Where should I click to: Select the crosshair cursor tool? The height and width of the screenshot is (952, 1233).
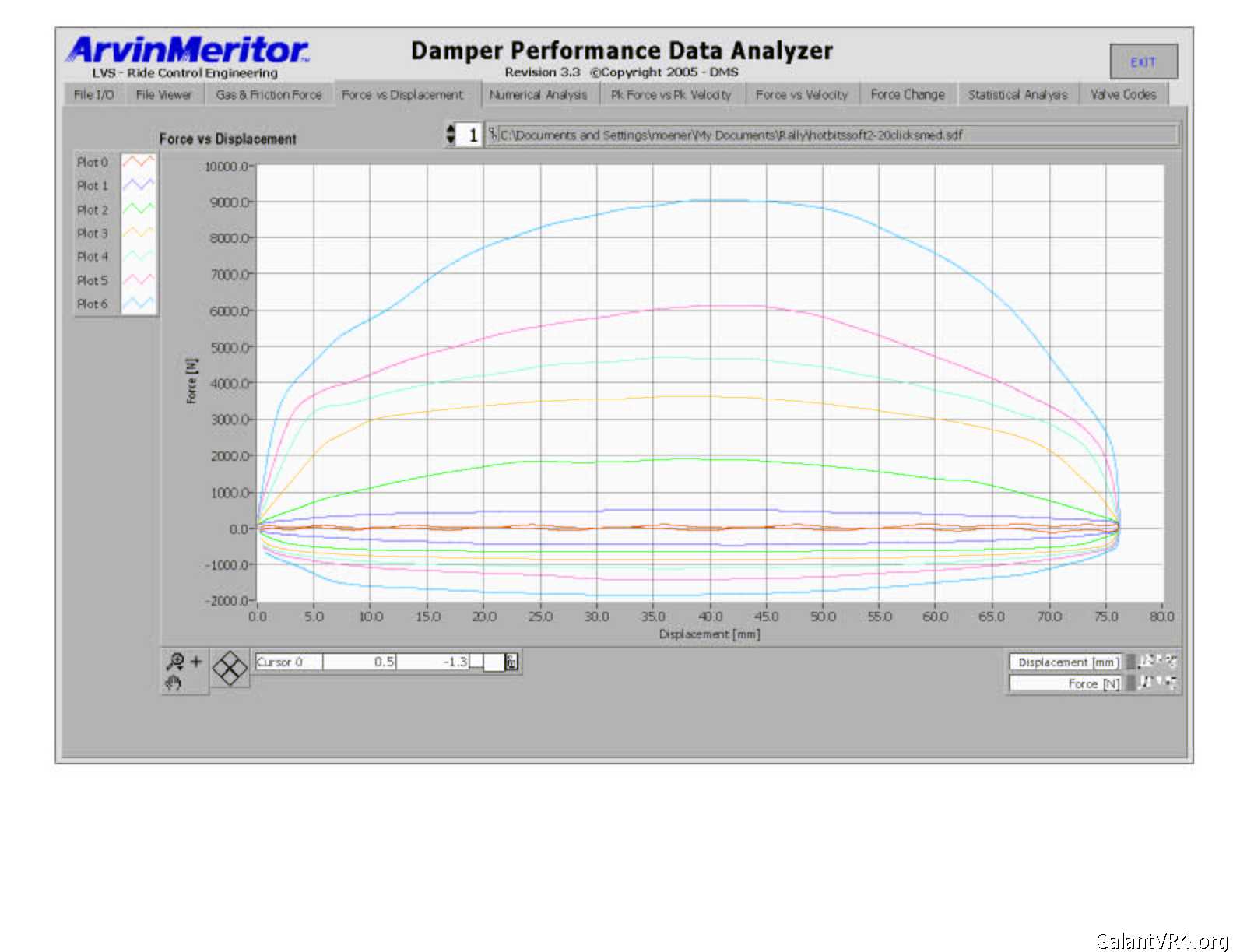pyautogui.click(x=196, y=662)
